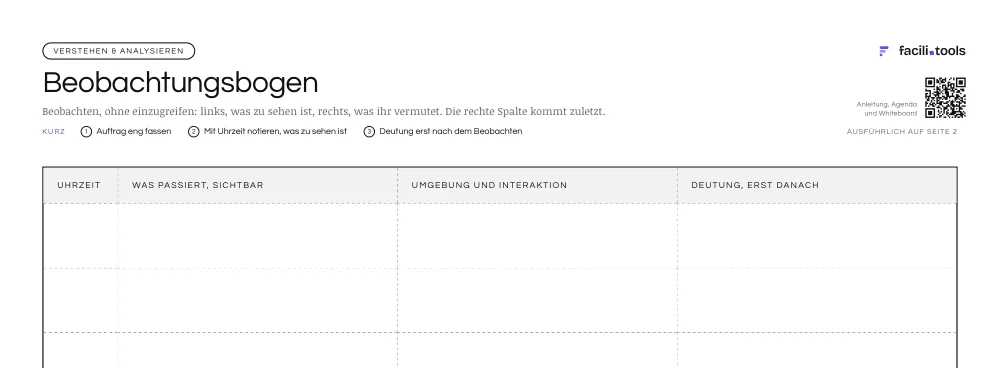Click the Uhrzeit column header
This screenshot has width=1000, height=368.
pyautogui.click(x=79, y=186)
